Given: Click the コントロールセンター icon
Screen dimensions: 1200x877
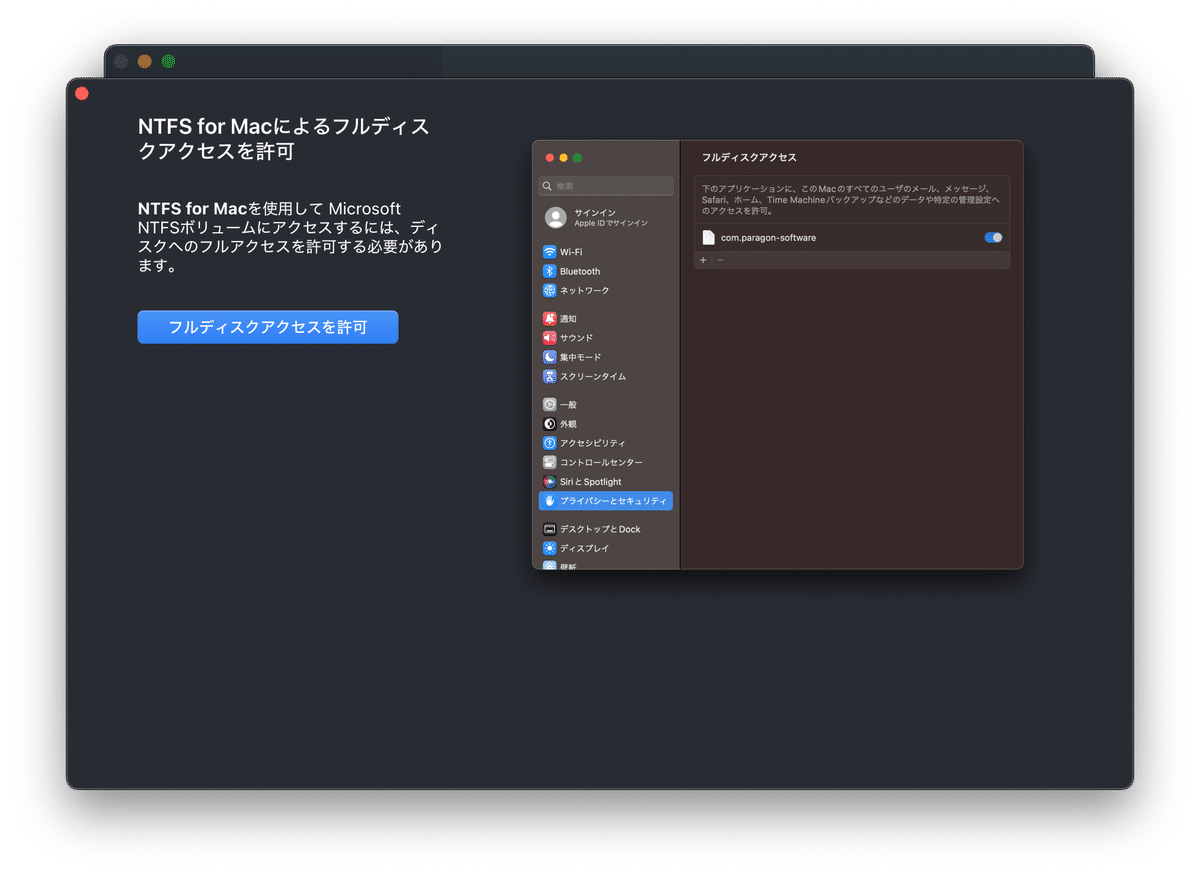Looking at the screenshot, I should click(549, 462).
